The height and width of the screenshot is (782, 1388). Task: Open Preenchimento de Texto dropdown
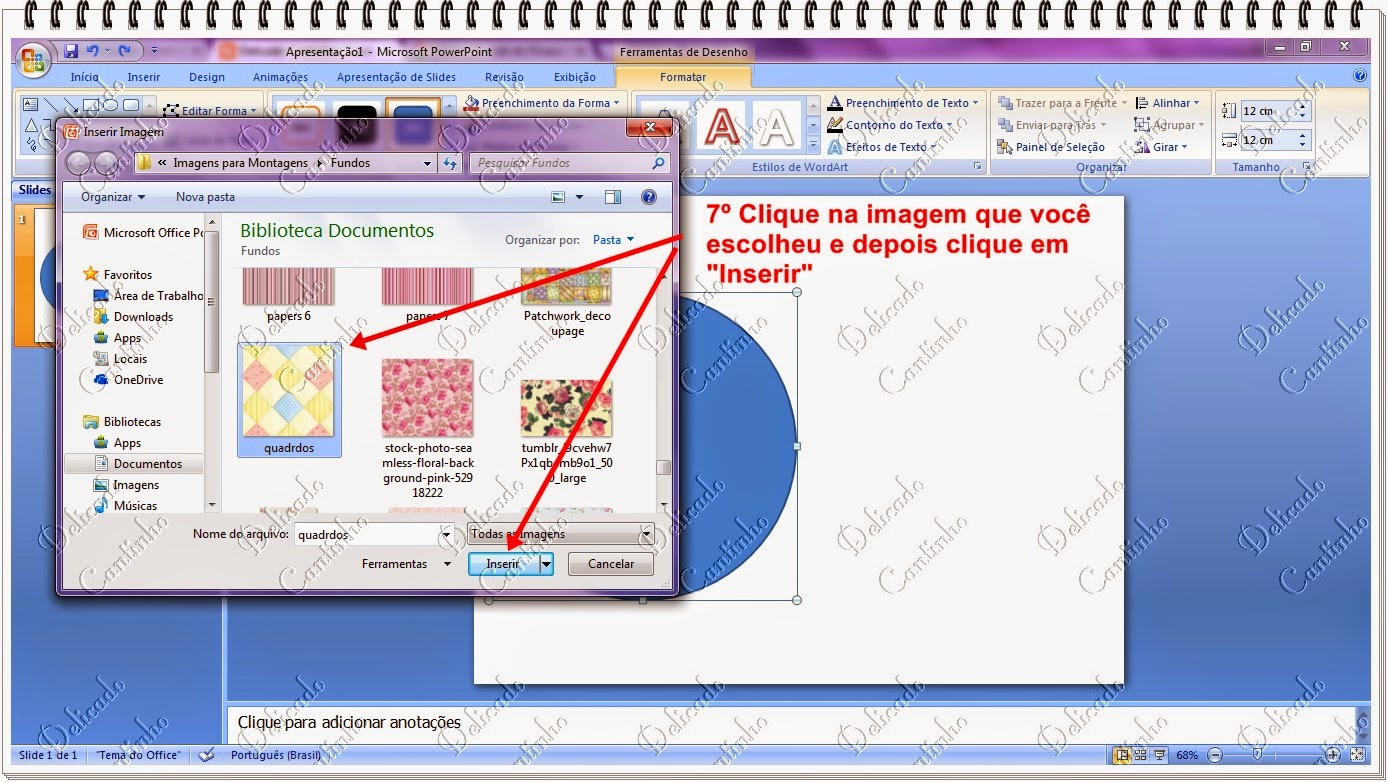904,103
